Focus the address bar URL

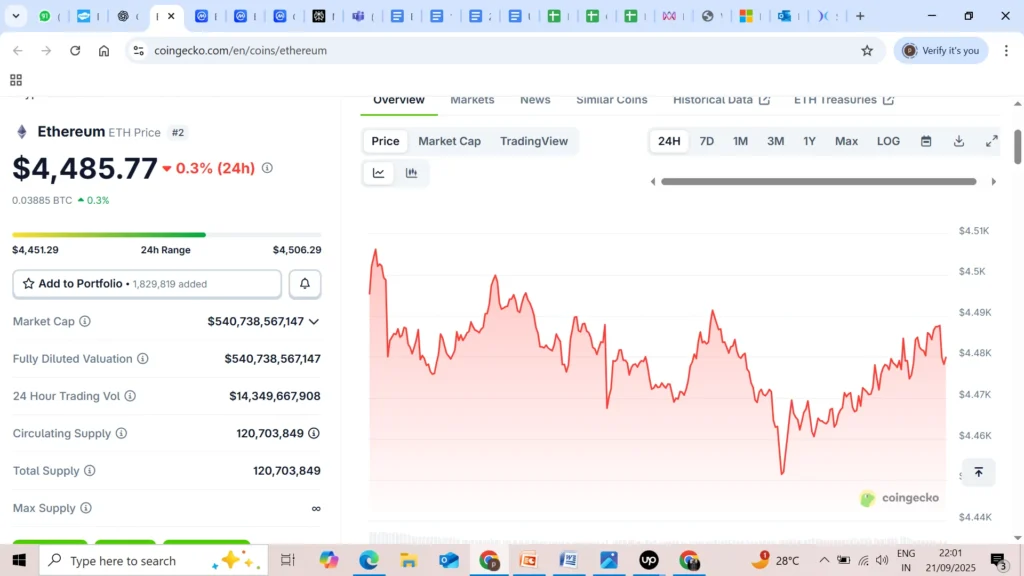click(240, 50)
